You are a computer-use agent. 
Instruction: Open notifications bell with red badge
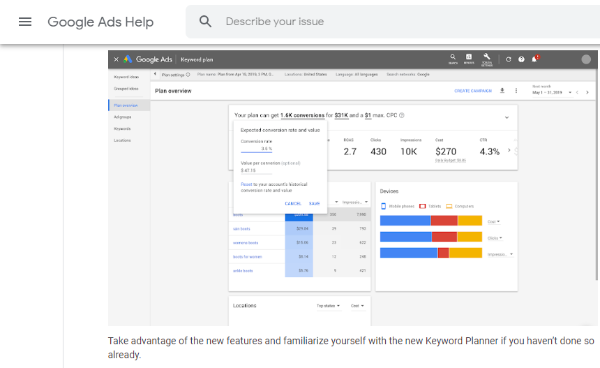click(x=535, y=59)
